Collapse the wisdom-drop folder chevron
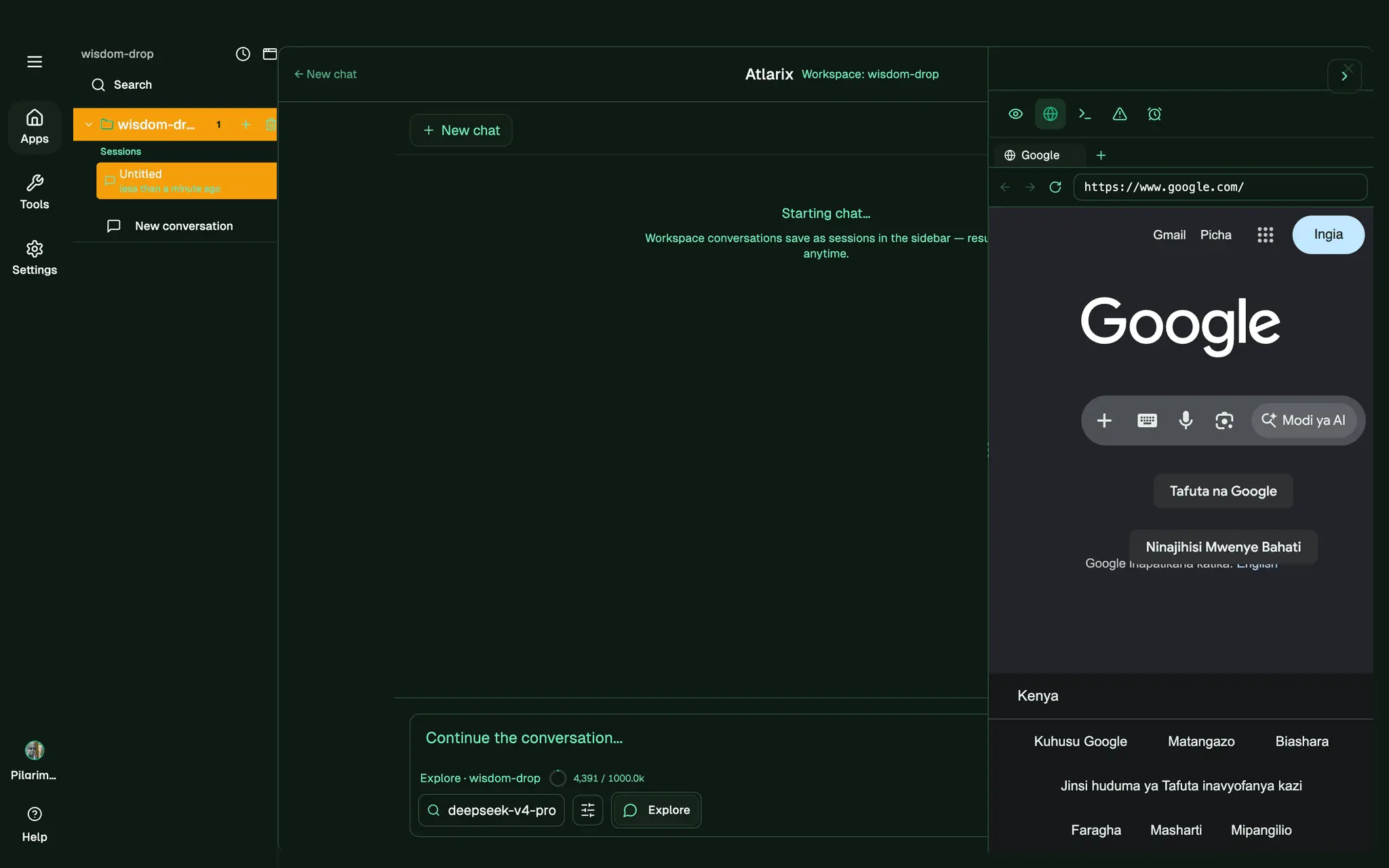Screen dimensions: 1389x868 [x=88, y=125]
